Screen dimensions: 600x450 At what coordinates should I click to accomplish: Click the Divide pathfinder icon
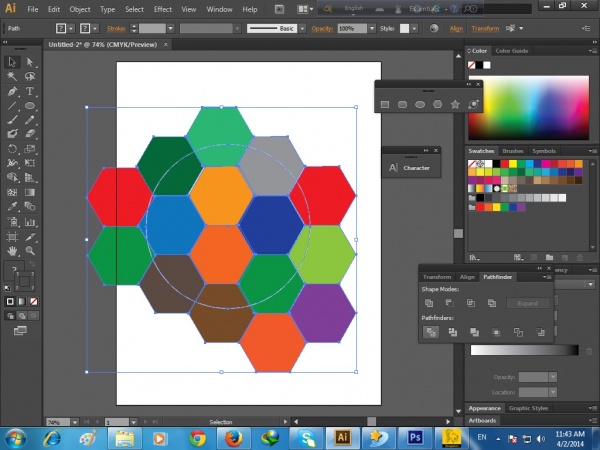[429, 331]
